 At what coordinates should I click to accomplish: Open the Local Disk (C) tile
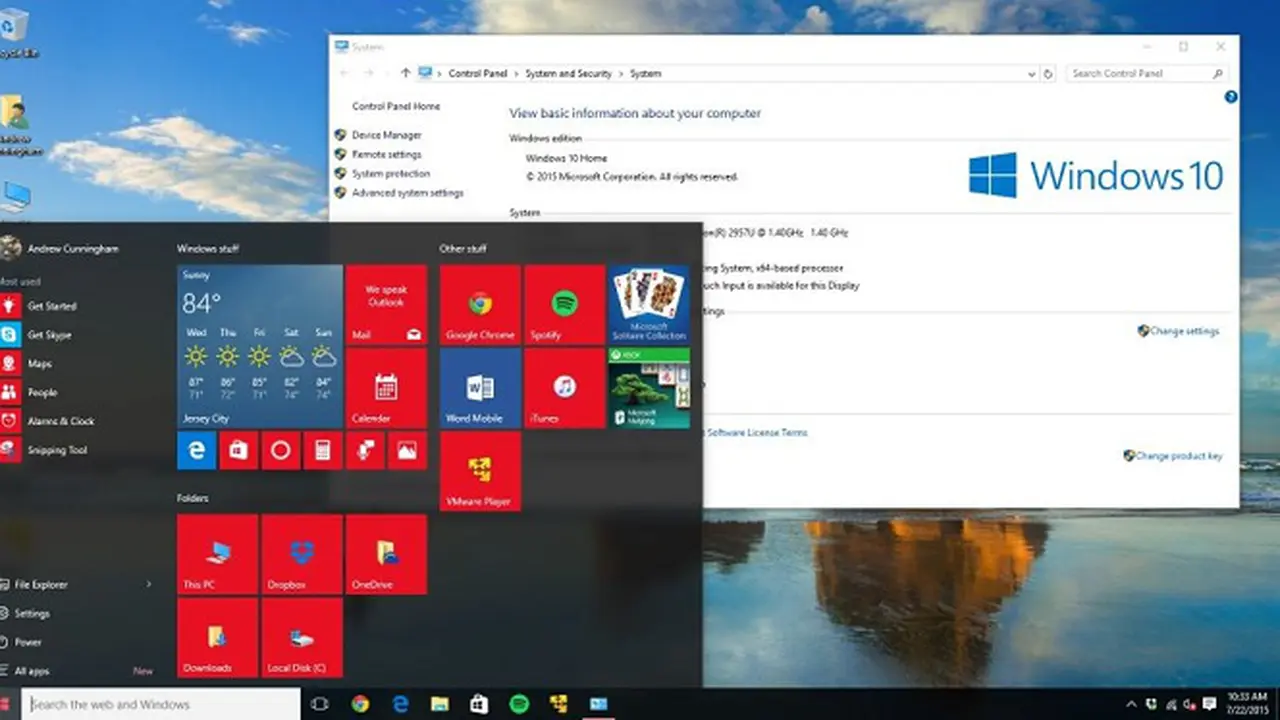(302, 638)
